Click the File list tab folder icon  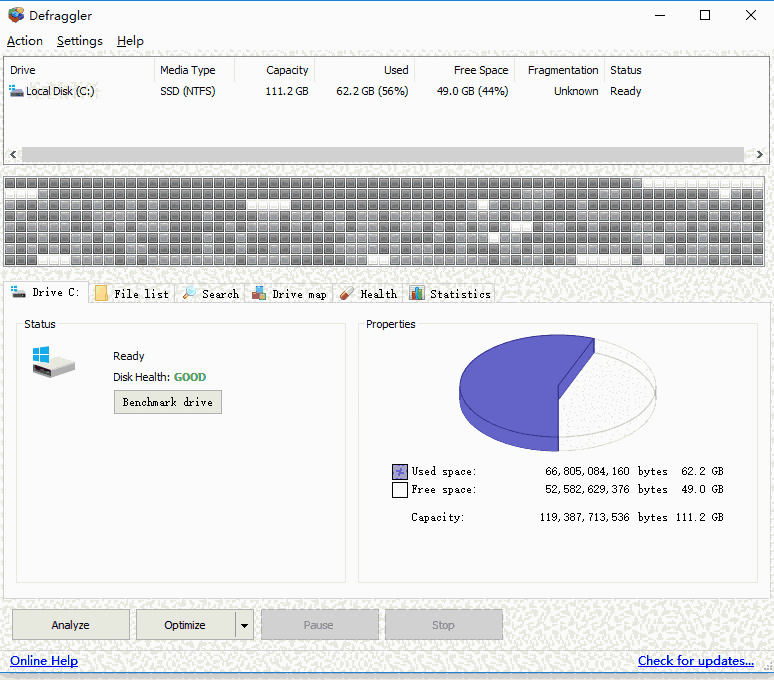(x=102, y=294)
